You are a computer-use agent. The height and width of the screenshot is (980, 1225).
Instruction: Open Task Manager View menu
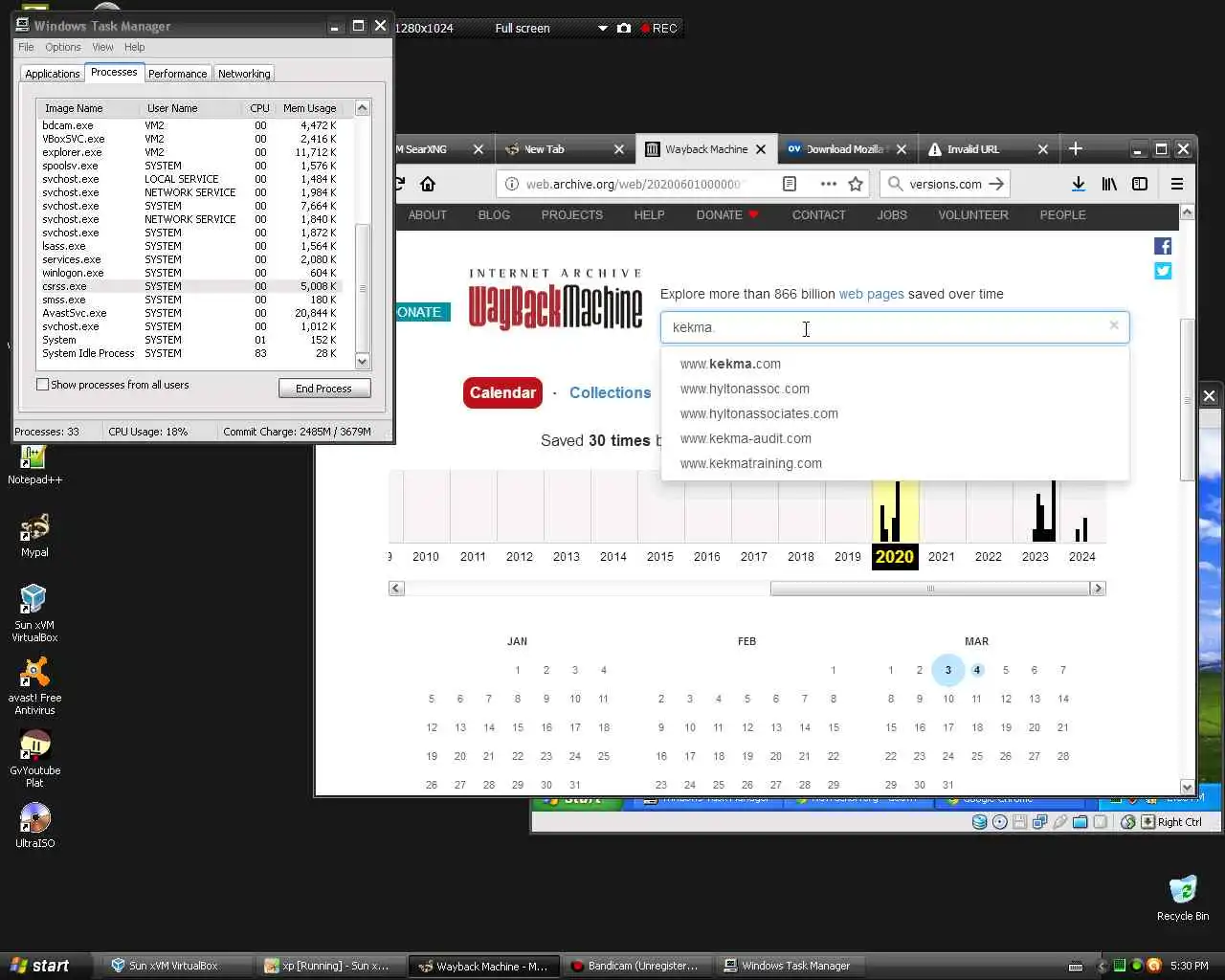102,47
